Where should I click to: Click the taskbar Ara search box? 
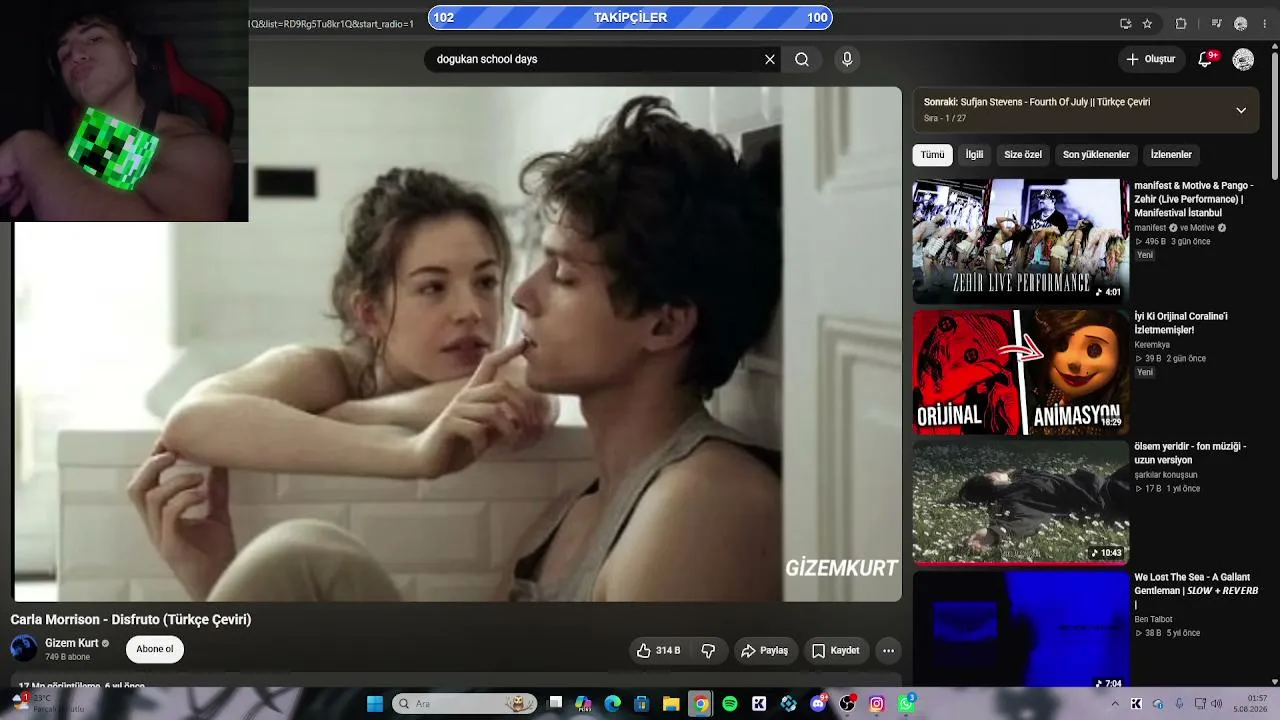pos(465,704)
